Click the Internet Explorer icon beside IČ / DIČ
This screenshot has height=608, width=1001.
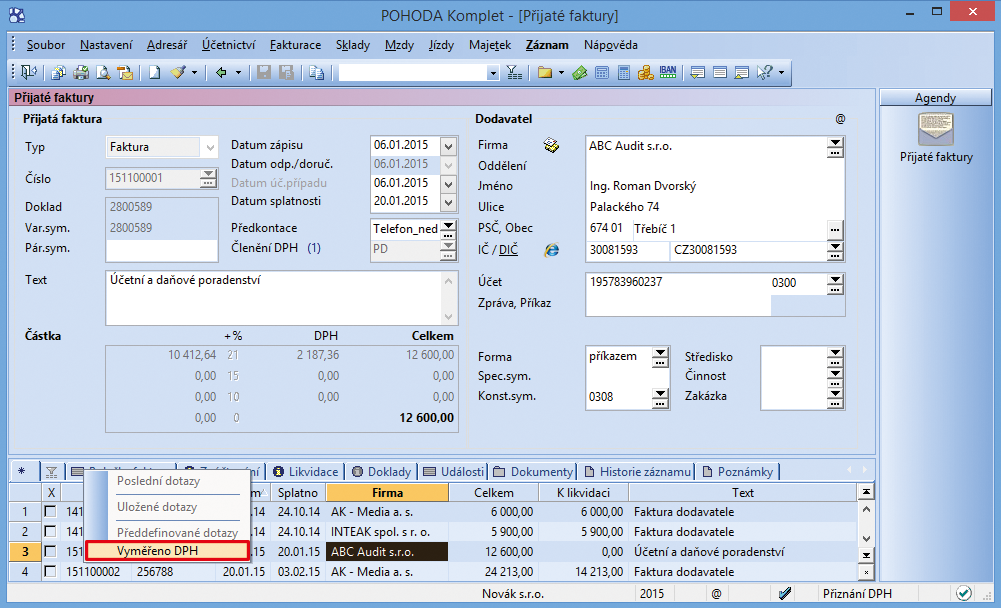552,250
